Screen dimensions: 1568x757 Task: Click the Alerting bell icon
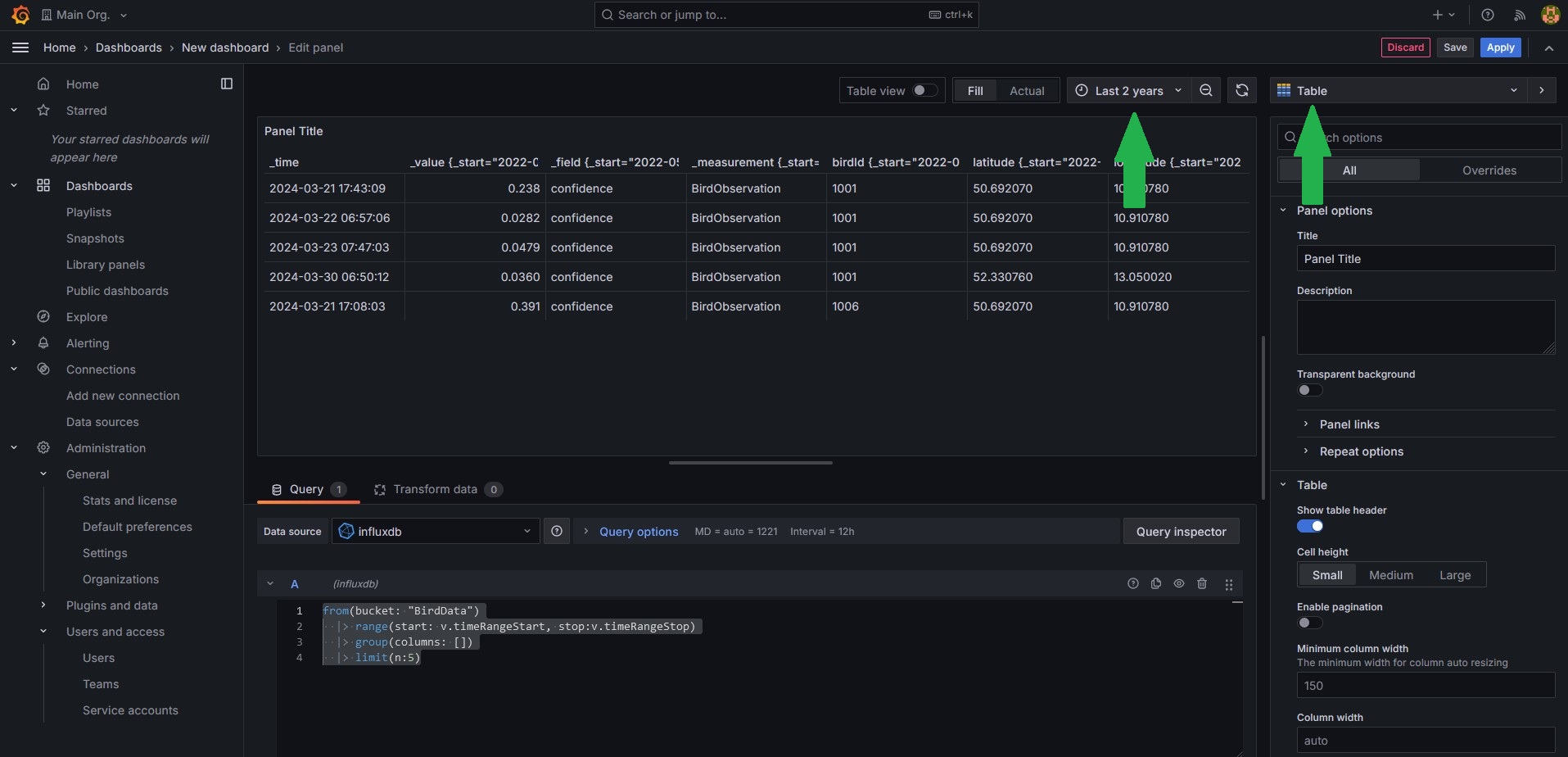tap(43, 342)
